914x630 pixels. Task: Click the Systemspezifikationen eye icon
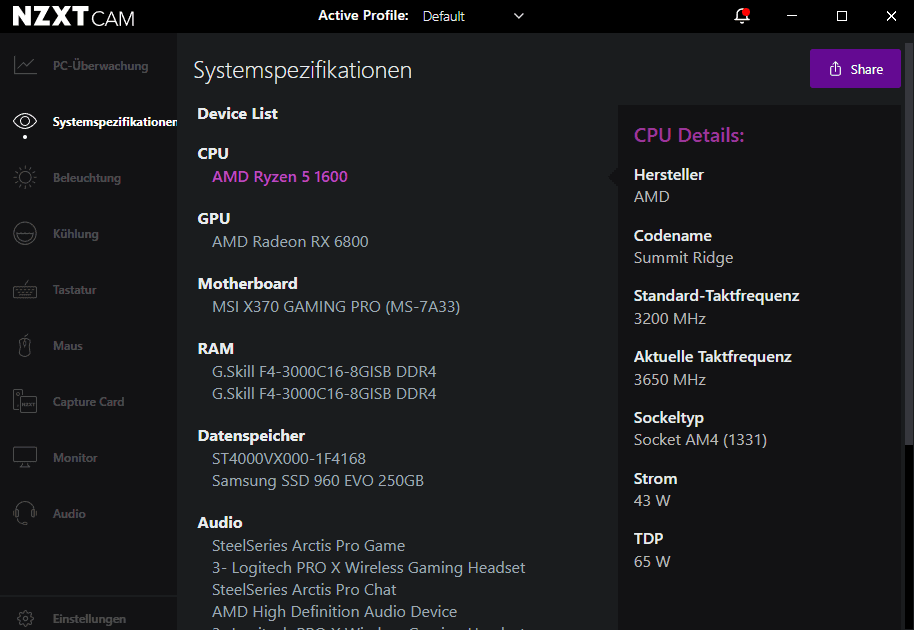point(25,121)
